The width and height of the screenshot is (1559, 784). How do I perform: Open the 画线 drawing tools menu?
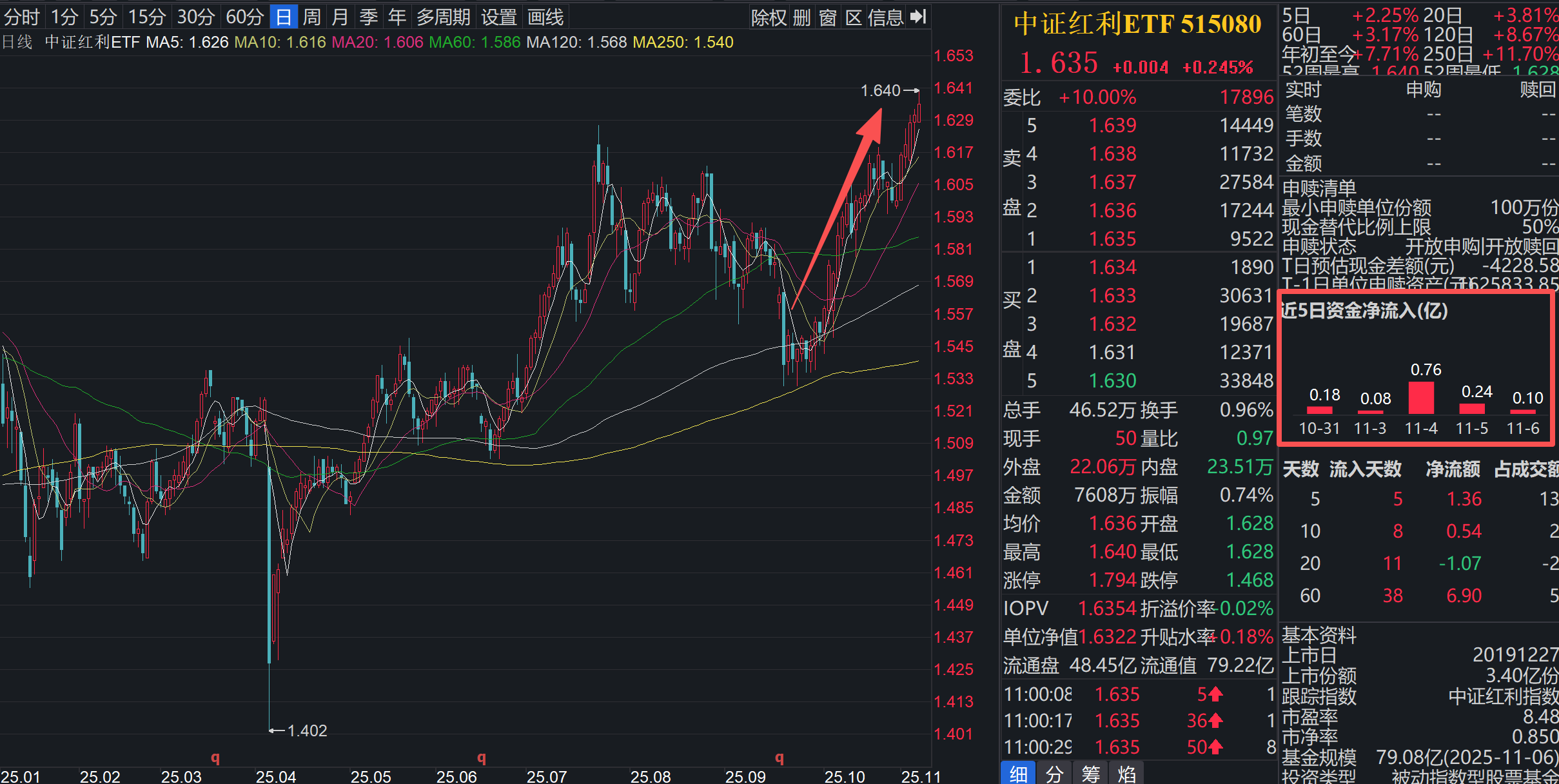[x=545, y=17]
